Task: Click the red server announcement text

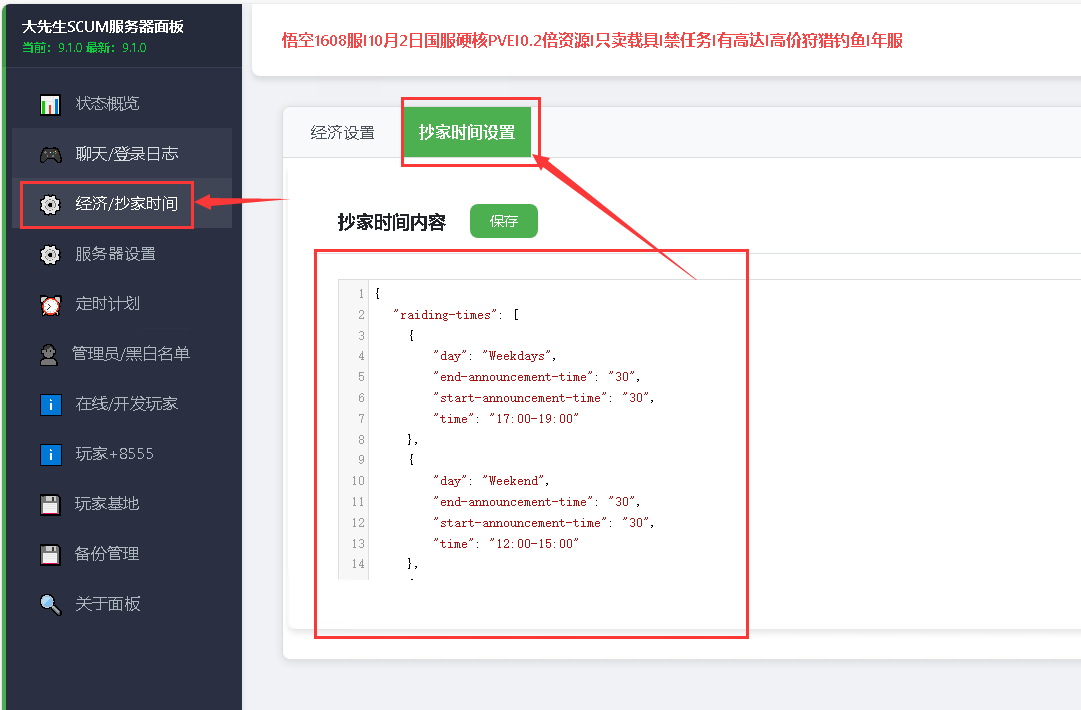Action: [592, 41]
